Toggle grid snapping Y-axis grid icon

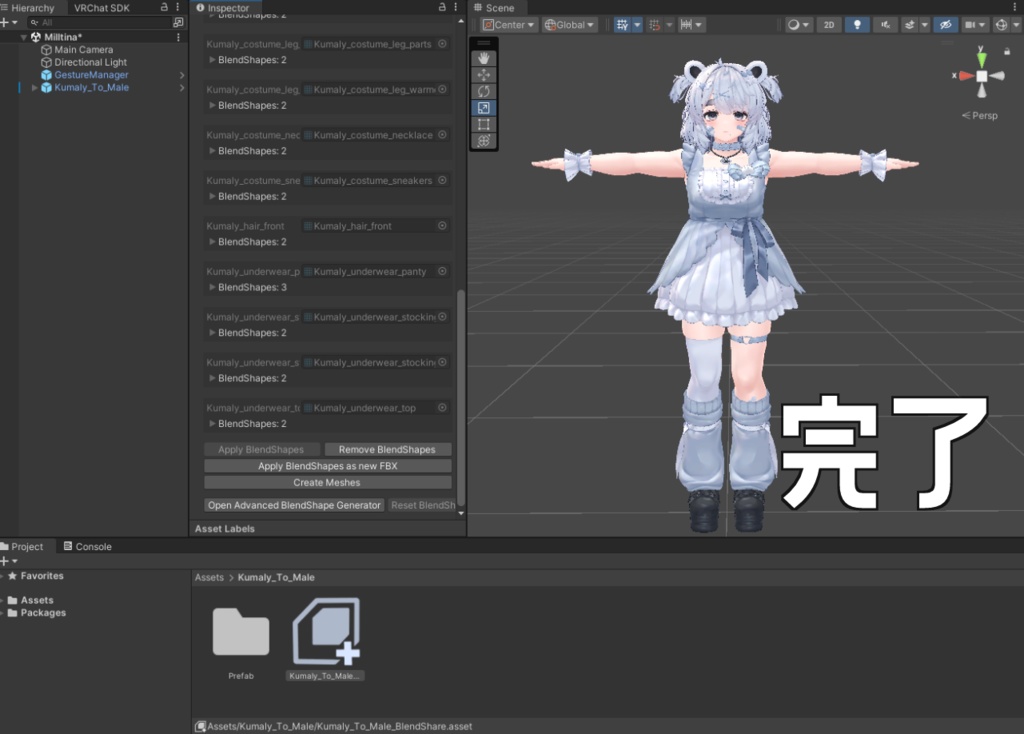point(622,25)
